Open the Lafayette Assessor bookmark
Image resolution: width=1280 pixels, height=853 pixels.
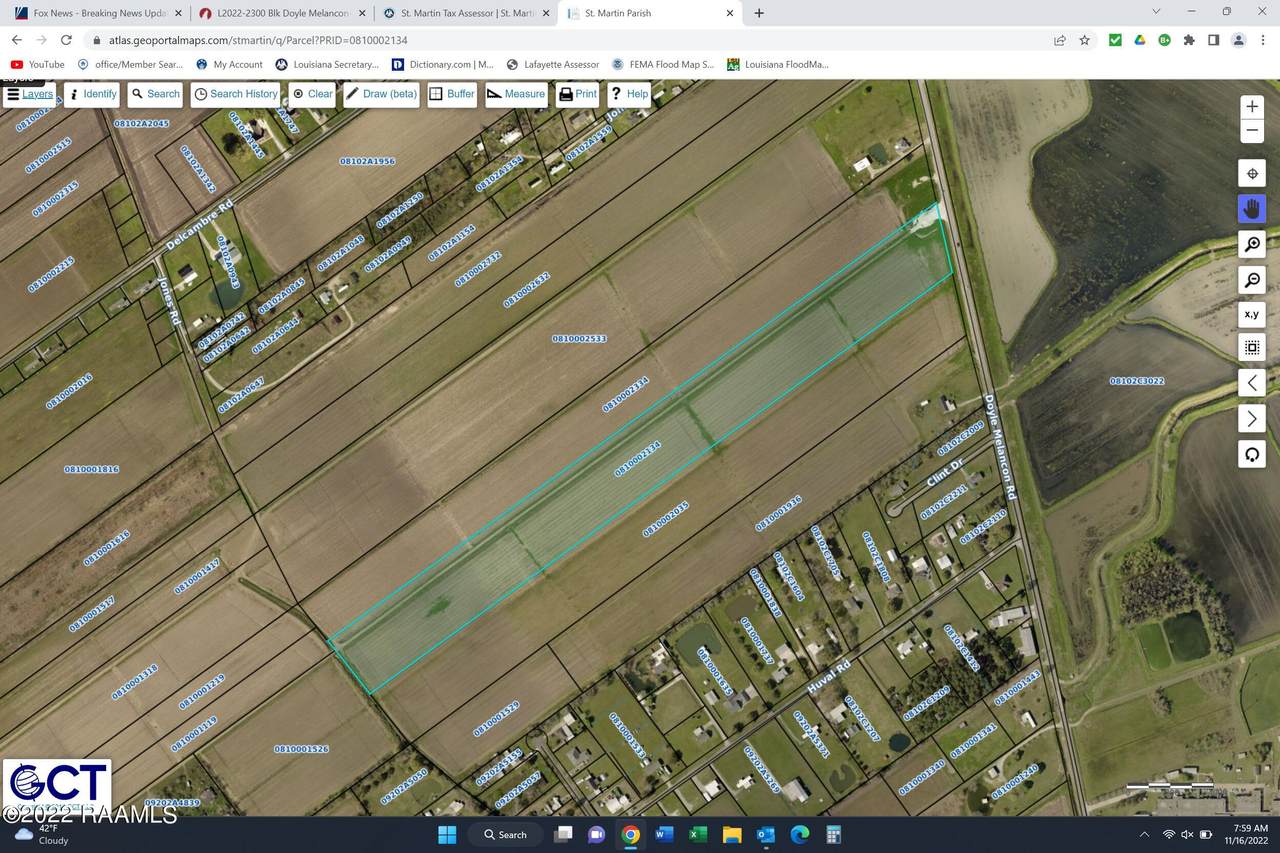(x=552, y=64)
